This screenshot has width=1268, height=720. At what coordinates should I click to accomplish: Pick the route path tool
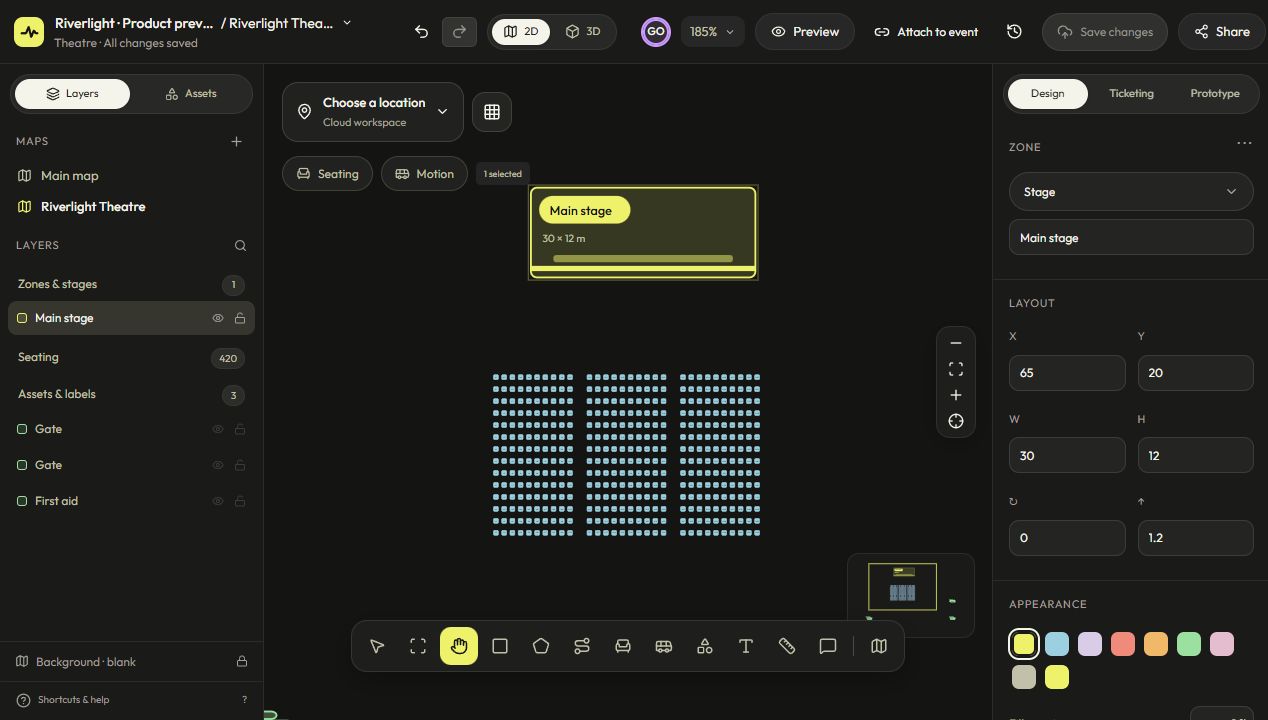582,646
